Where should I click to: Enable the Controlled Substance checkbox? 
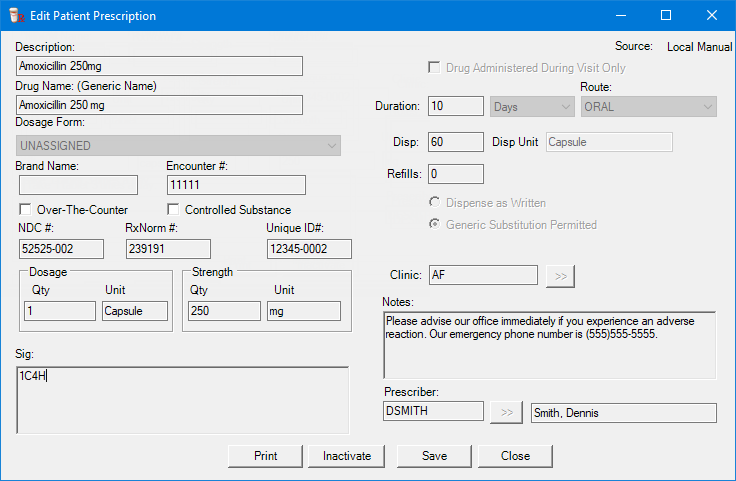pyautogui.click(x=174, y=210)
